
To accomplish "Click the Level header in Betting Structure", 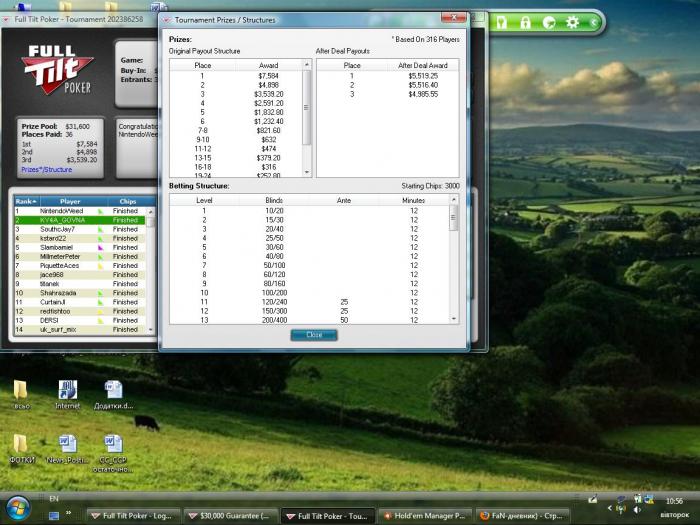I will click(204, 200).
